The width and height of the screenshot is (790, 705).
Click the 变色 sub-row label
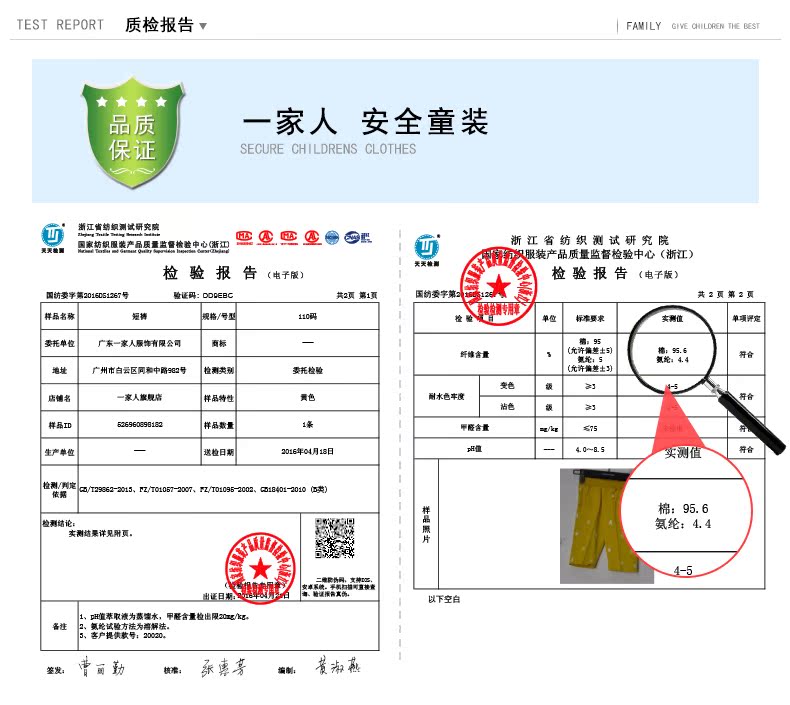point(507,386)
